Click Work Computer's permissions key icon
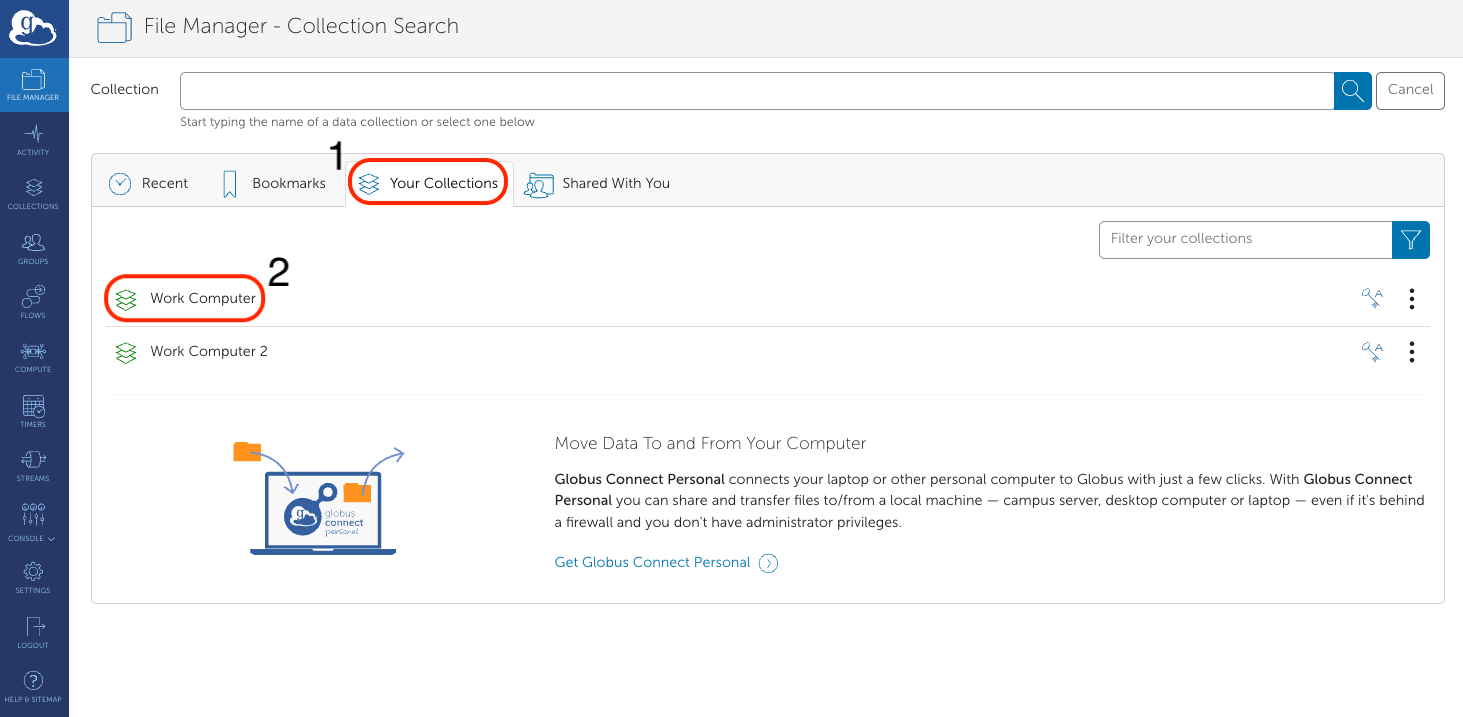The width and height of the screenshot is (1463, 717). (x=1372, y=298)
